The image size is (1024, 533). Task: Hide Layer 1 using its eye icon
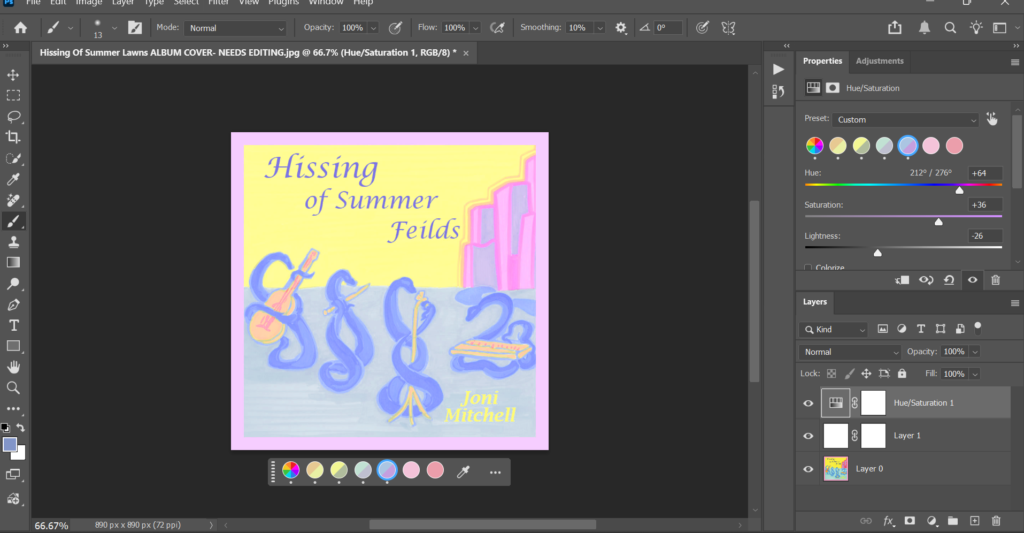pos(808,436)
